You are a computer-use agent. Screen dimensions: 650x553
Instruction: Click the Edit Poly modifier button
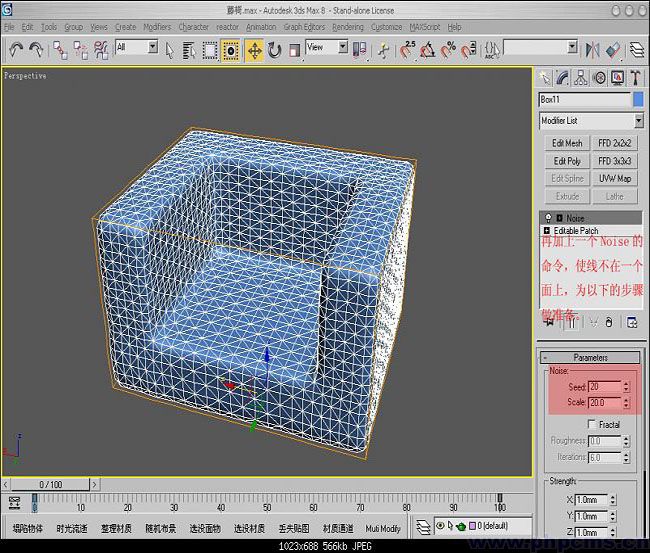point(567,161)
